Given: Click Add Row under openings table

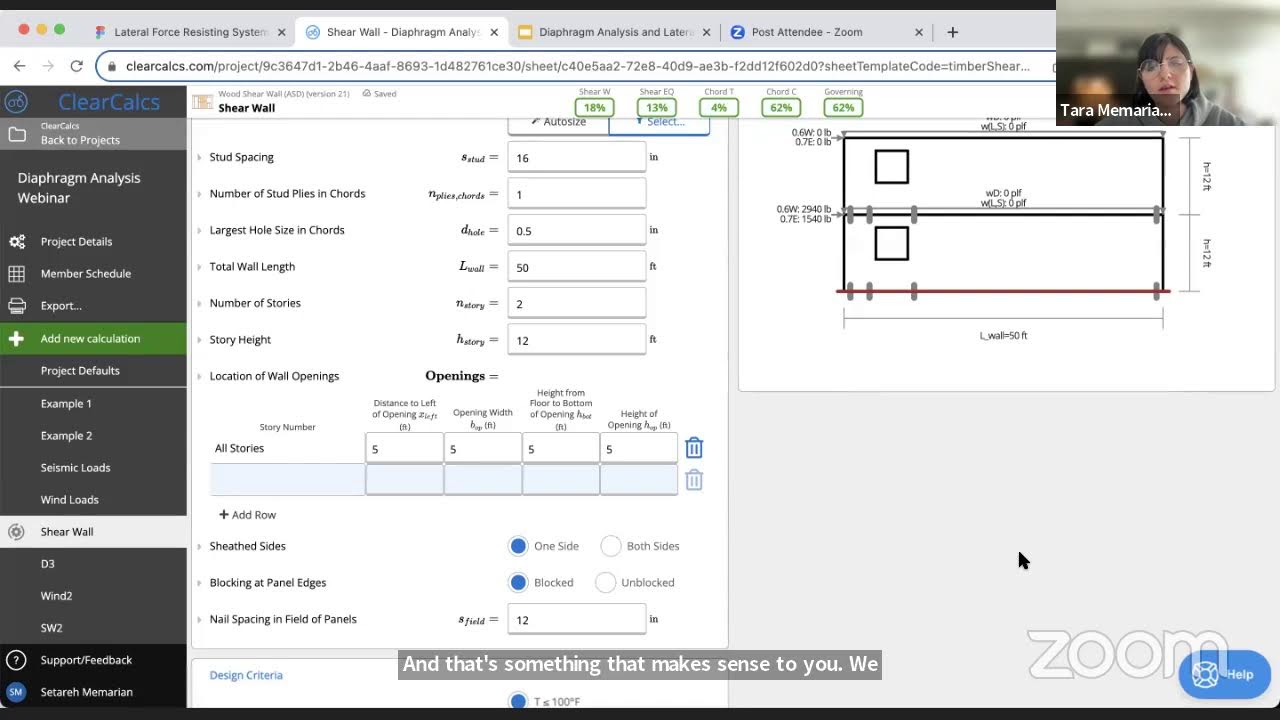Looking at the screenshot, I should click(247, 515).
